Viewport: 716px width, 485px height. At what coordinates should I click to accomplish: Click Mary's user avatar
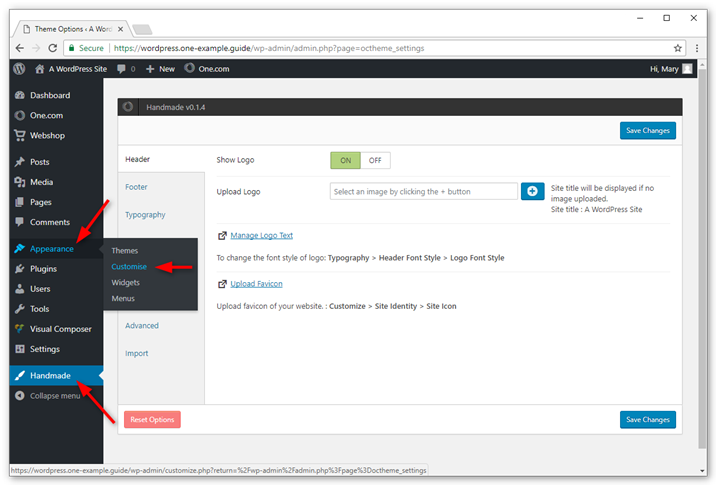687,69
